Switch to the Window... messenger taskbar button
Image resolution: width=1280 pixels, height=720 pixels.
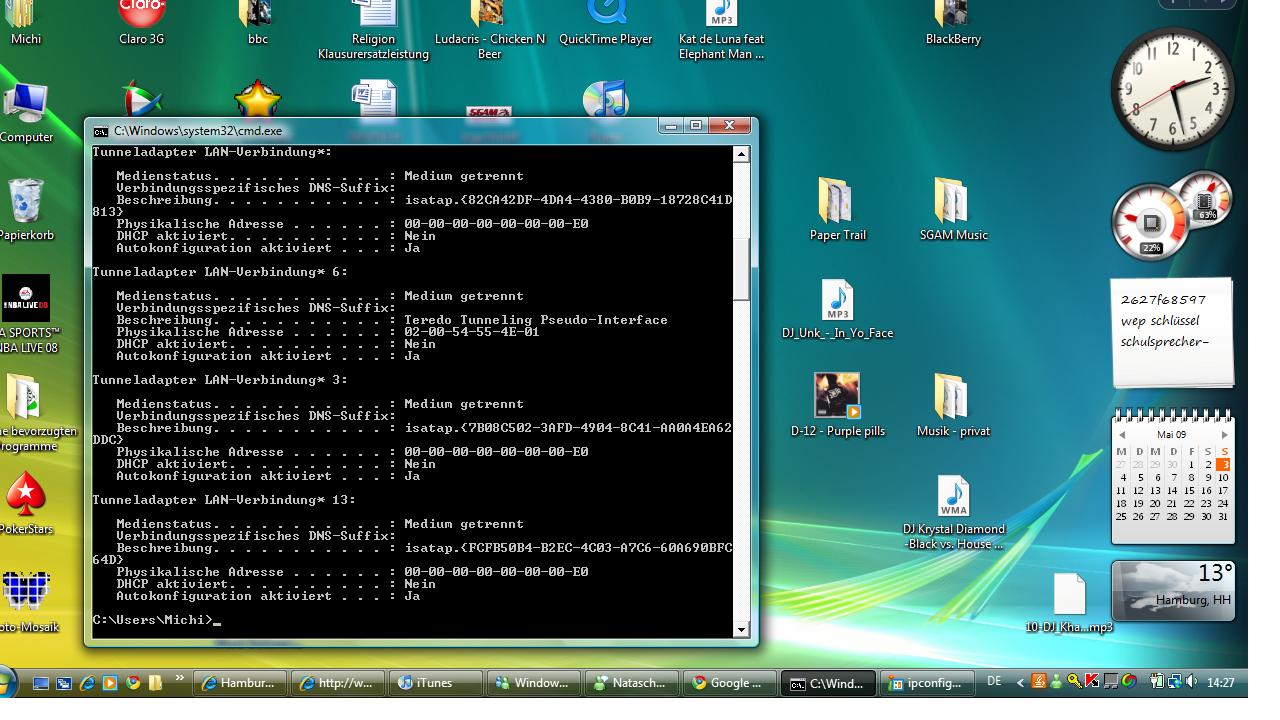pos(534,683)
